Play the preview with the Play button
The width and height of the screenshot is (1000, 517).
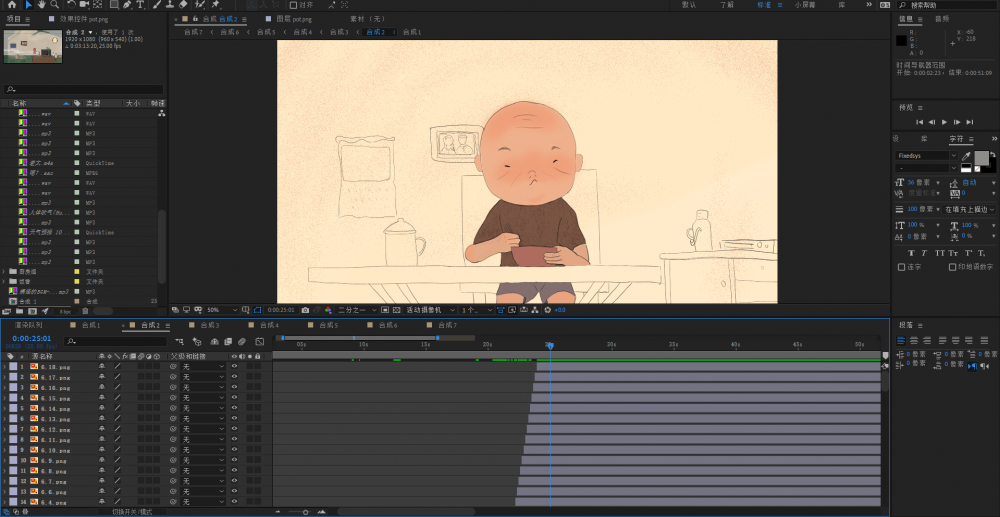point(945,122)
